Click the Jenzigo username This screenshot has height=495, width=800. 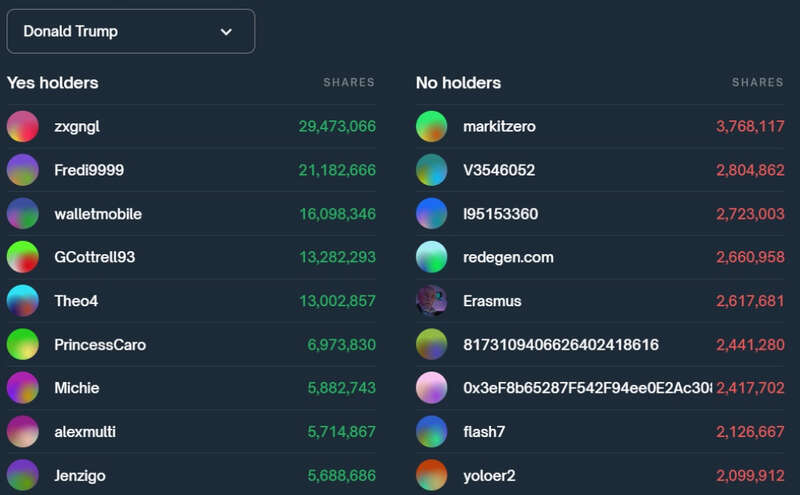tap(80, 476)
